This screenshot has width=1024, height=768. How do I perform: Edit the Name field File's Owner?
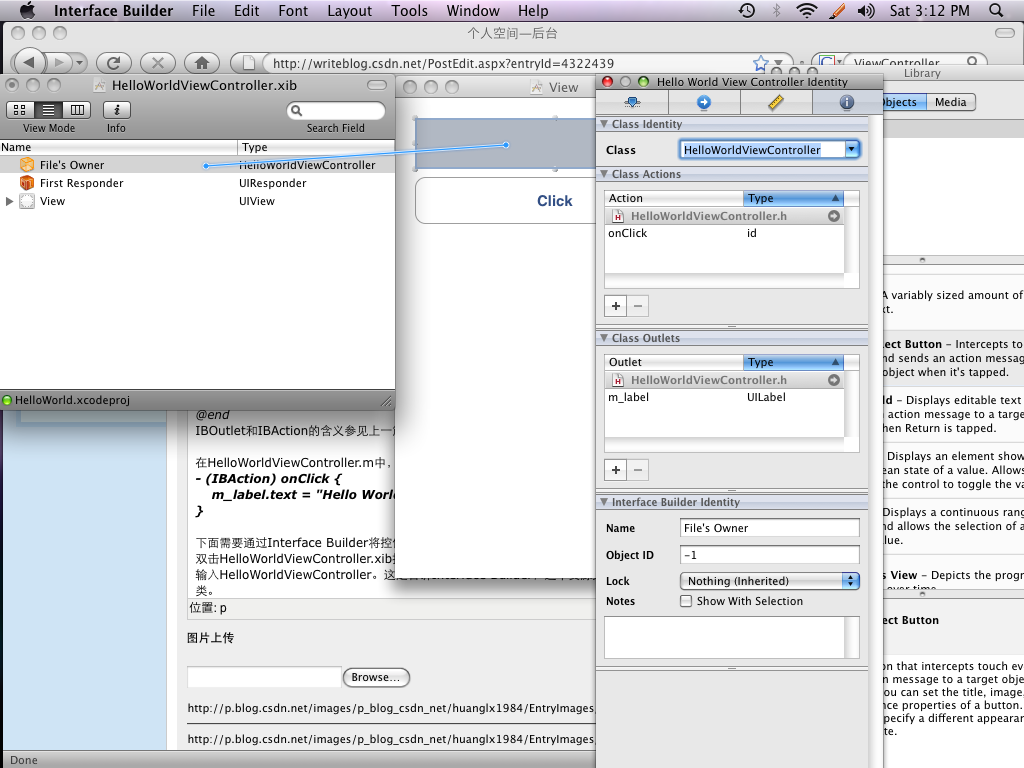769,528
